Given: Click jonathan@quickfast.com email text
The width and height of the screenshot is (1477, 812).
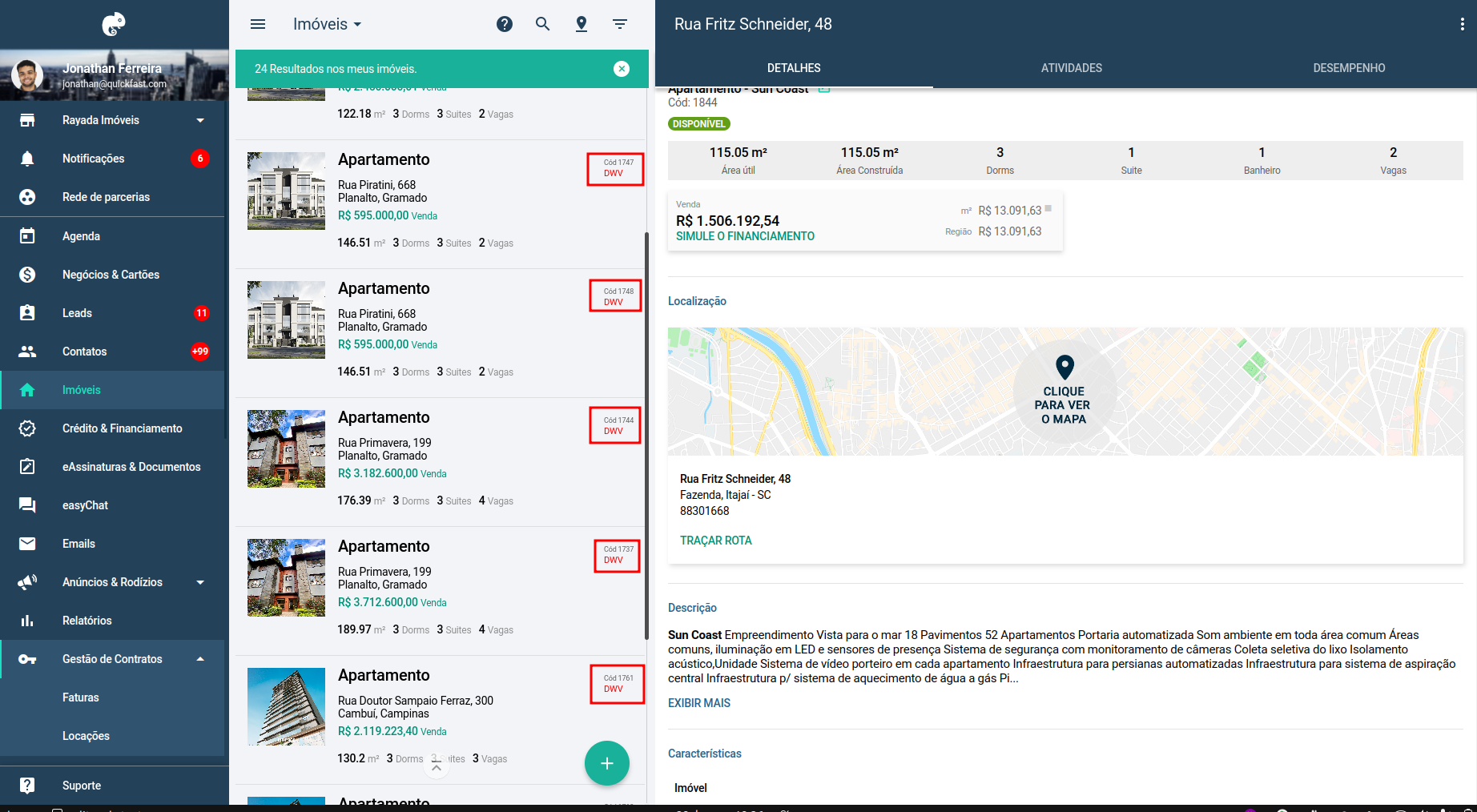Looking at the screenshot, I should [115, 84].
